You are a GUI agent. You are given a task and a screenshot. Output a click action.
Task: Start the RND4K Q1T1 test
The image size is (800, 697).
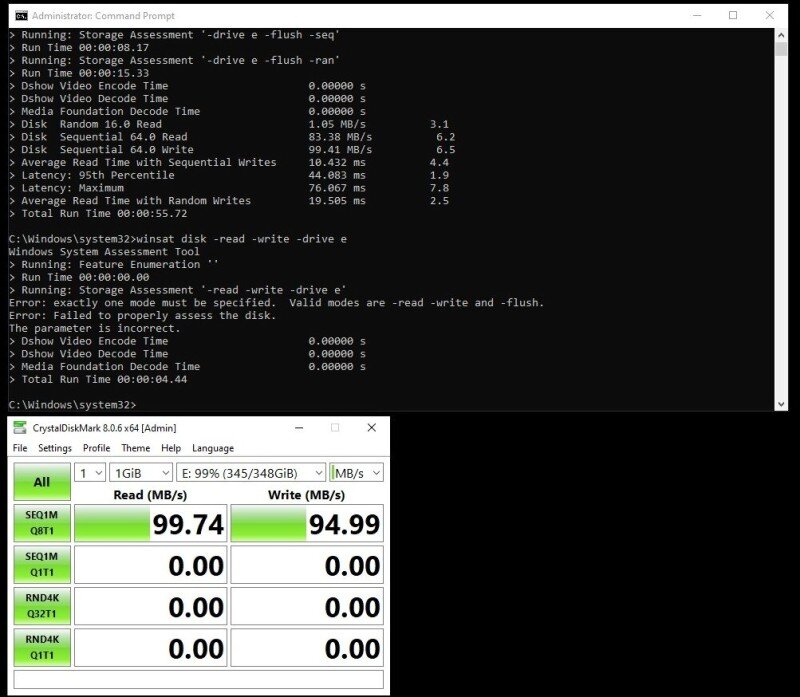tap(42, 647)
